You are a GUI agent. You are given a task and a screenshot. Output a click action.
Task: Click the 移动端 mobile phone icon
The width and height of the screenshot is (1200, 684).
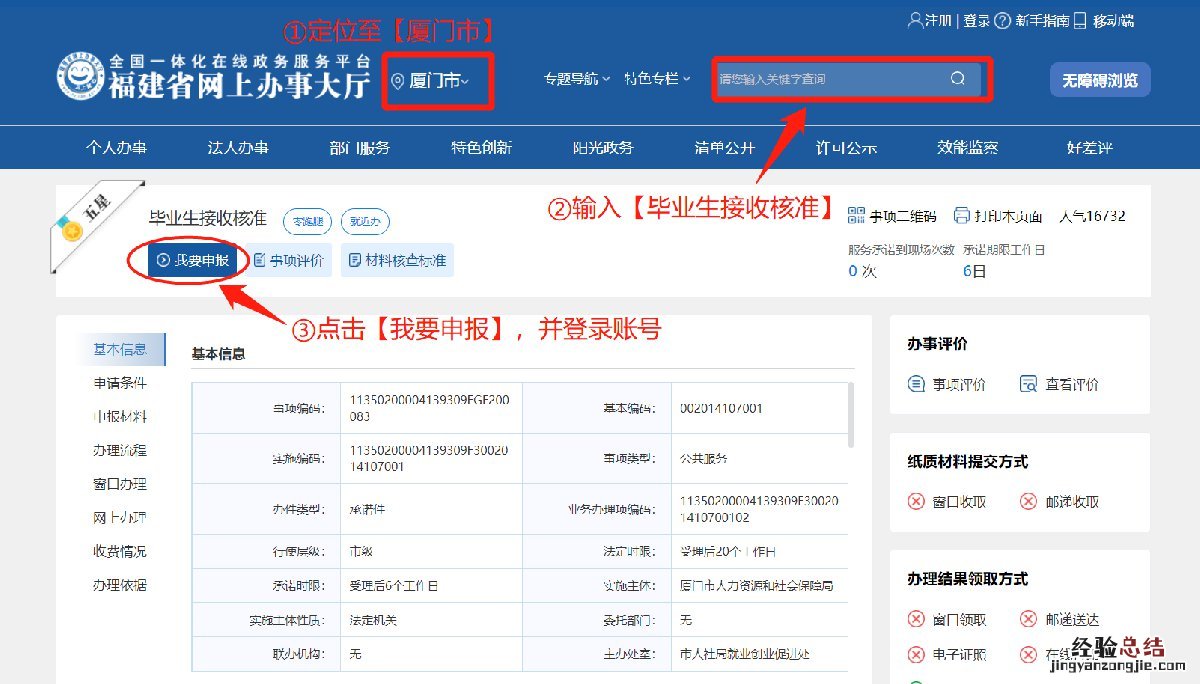click(1080, 20)
